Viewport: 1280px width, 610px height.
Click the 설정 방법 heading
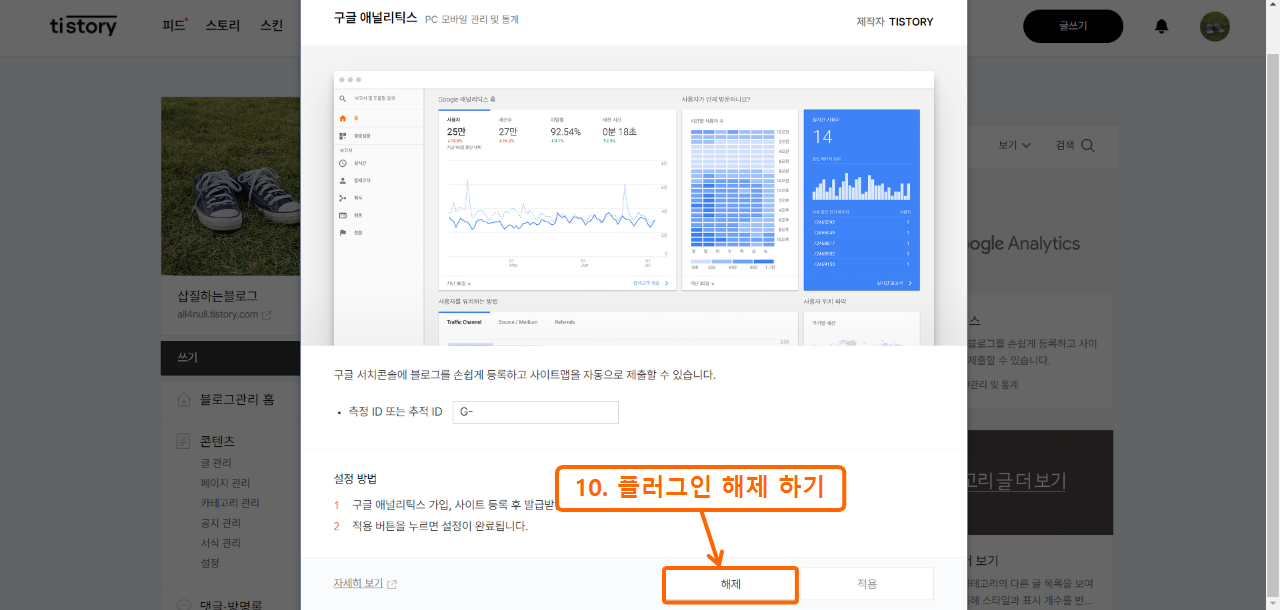(355, 479)
